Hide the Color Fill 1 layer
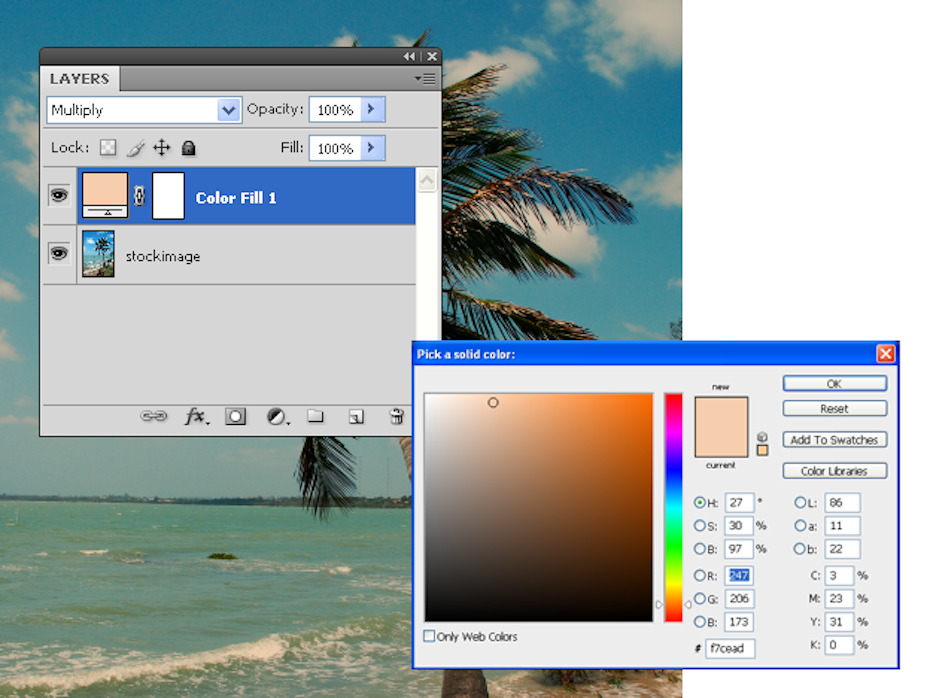The height and width of the screenshot is (698, 930). click(59, 196)
